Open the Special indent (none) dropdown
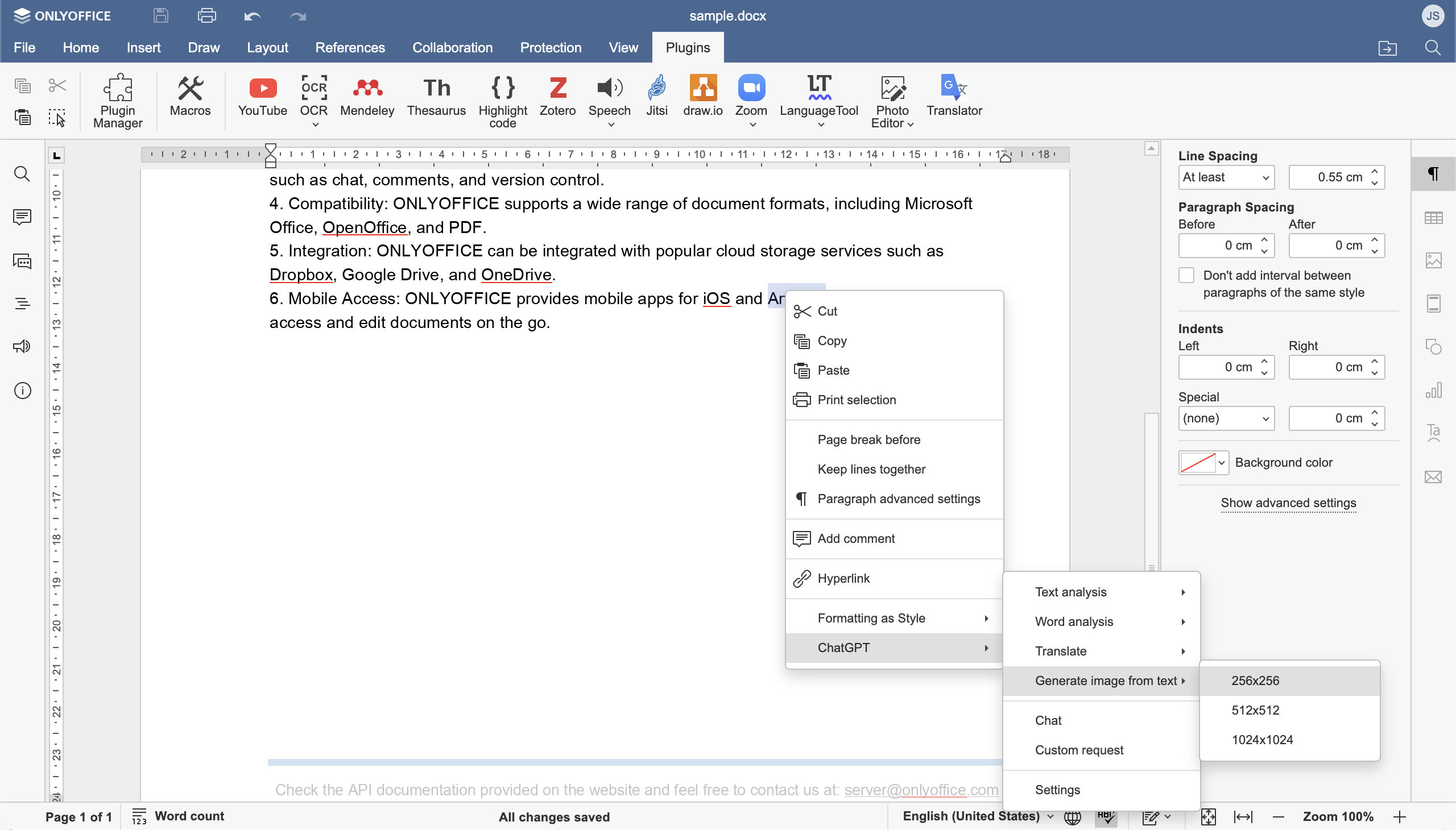1456x830 pixels. (1226, 418)
